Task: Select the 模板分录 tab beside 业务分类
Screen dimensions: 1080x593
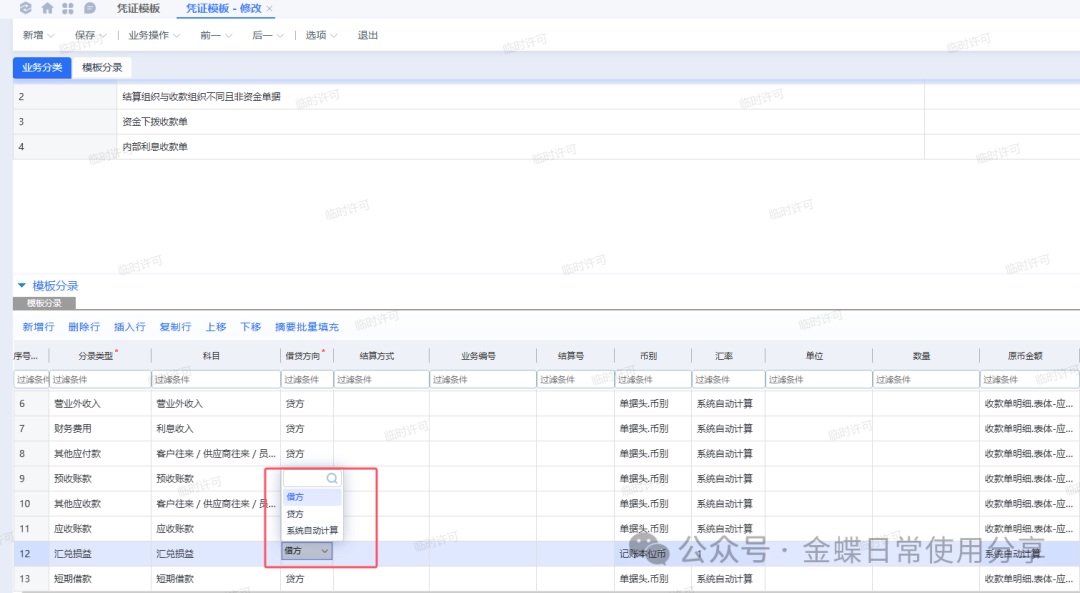Action: tap(102, 68)
